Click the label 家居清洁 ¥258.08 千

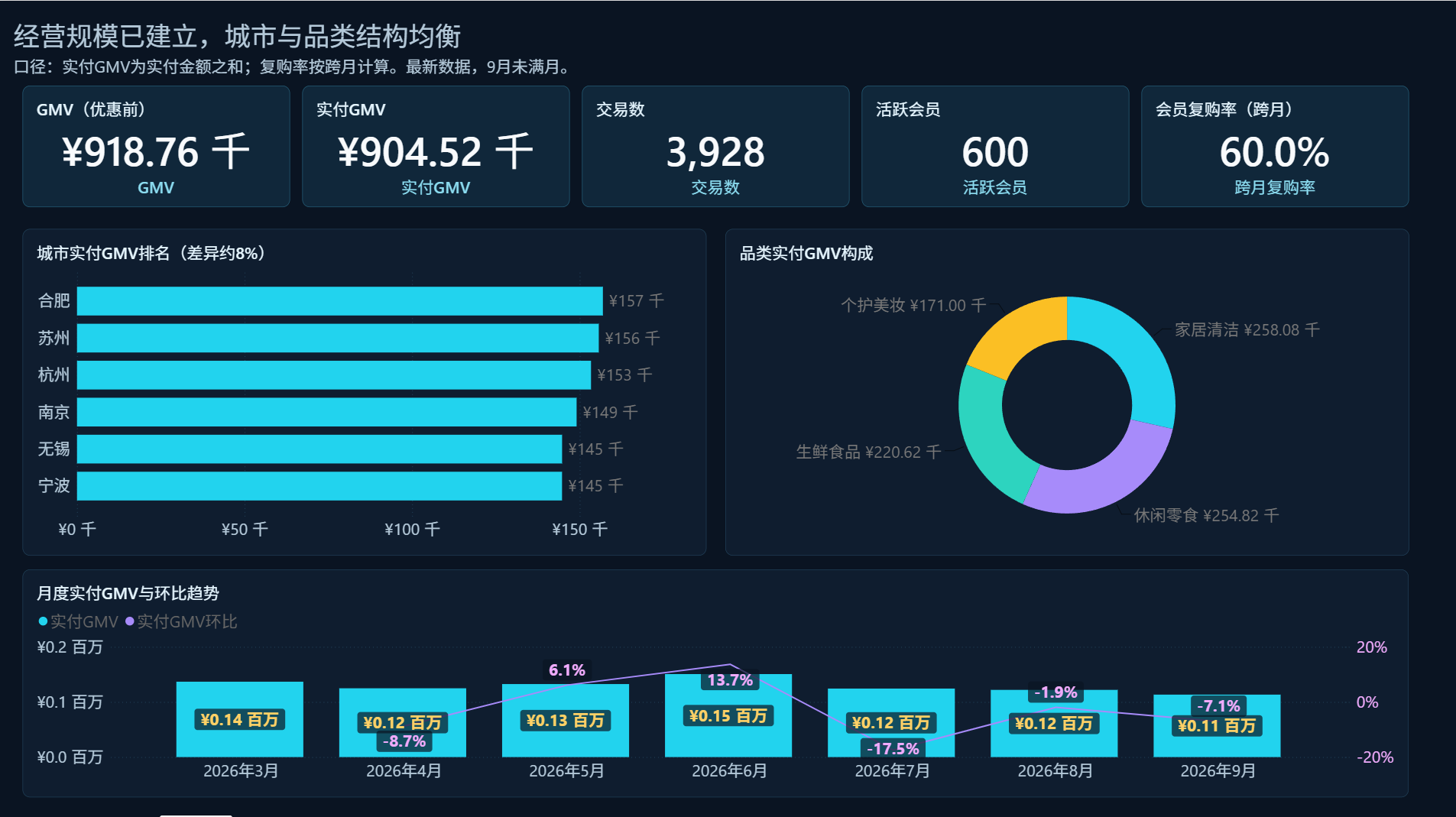tap(1247, 329)
